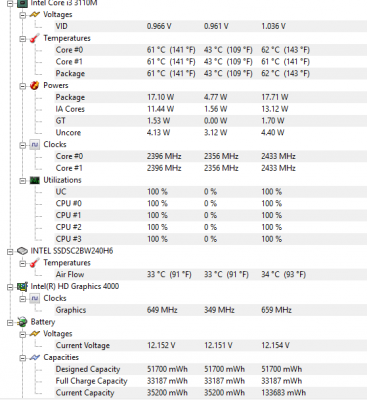Collapse the Utilizations tree branch

[x=22, y=180]
